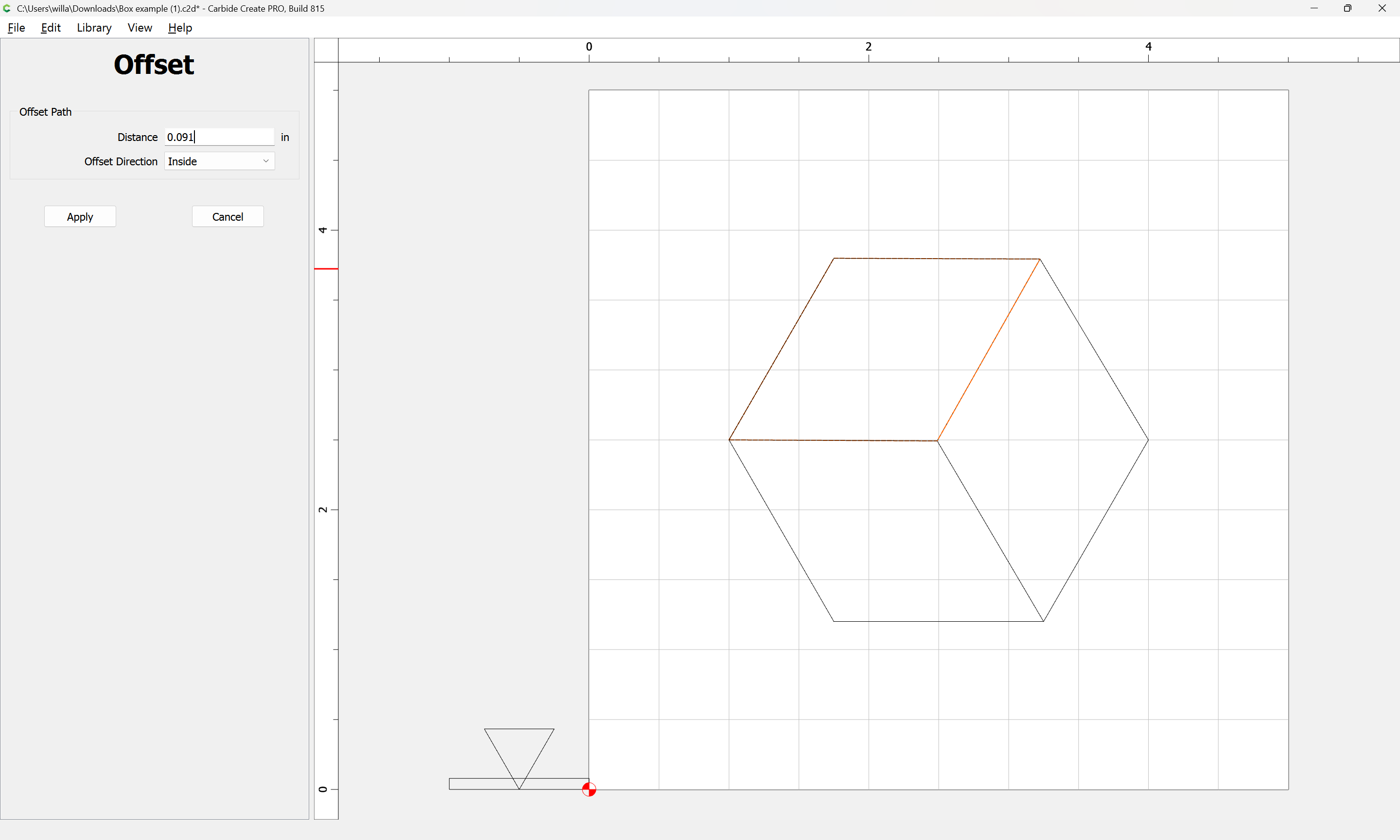Restore down the application window

coord(1347,8)
